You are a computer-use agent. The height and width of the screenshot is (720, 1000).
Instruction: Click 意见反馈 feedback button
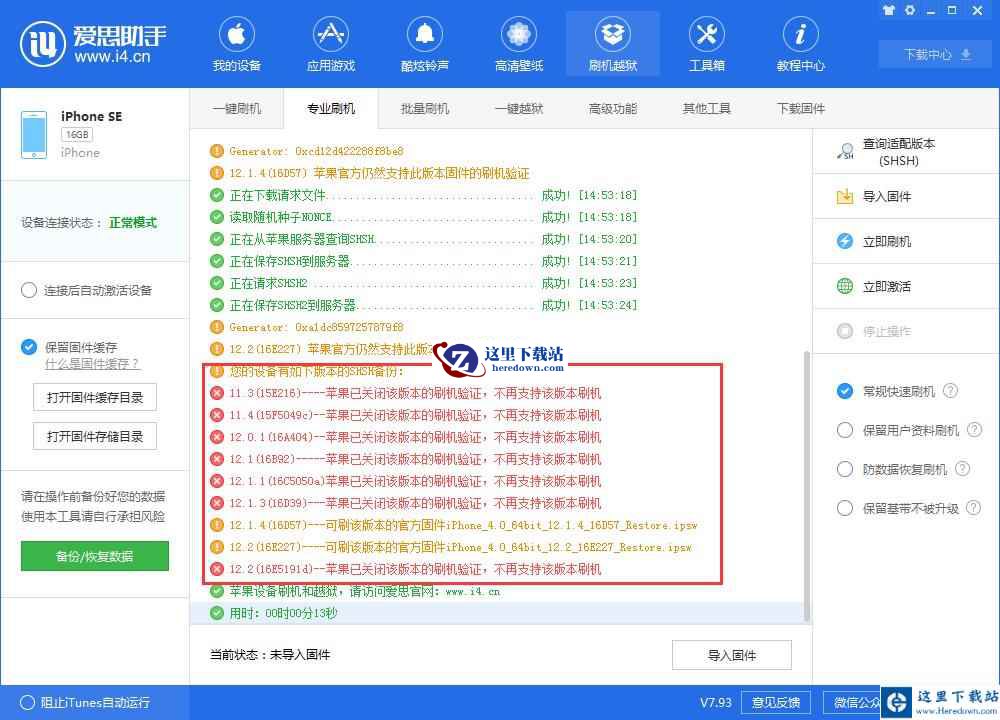[x=776, y=702]
